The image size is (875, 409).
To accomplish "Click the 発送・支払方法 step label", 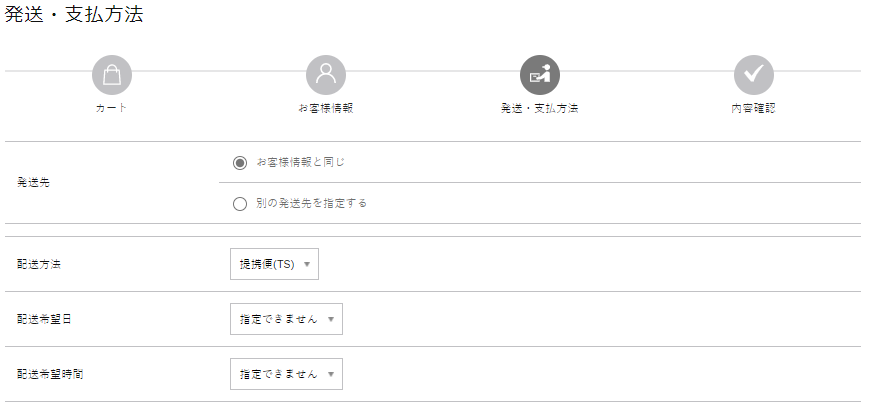I will 540,108.
